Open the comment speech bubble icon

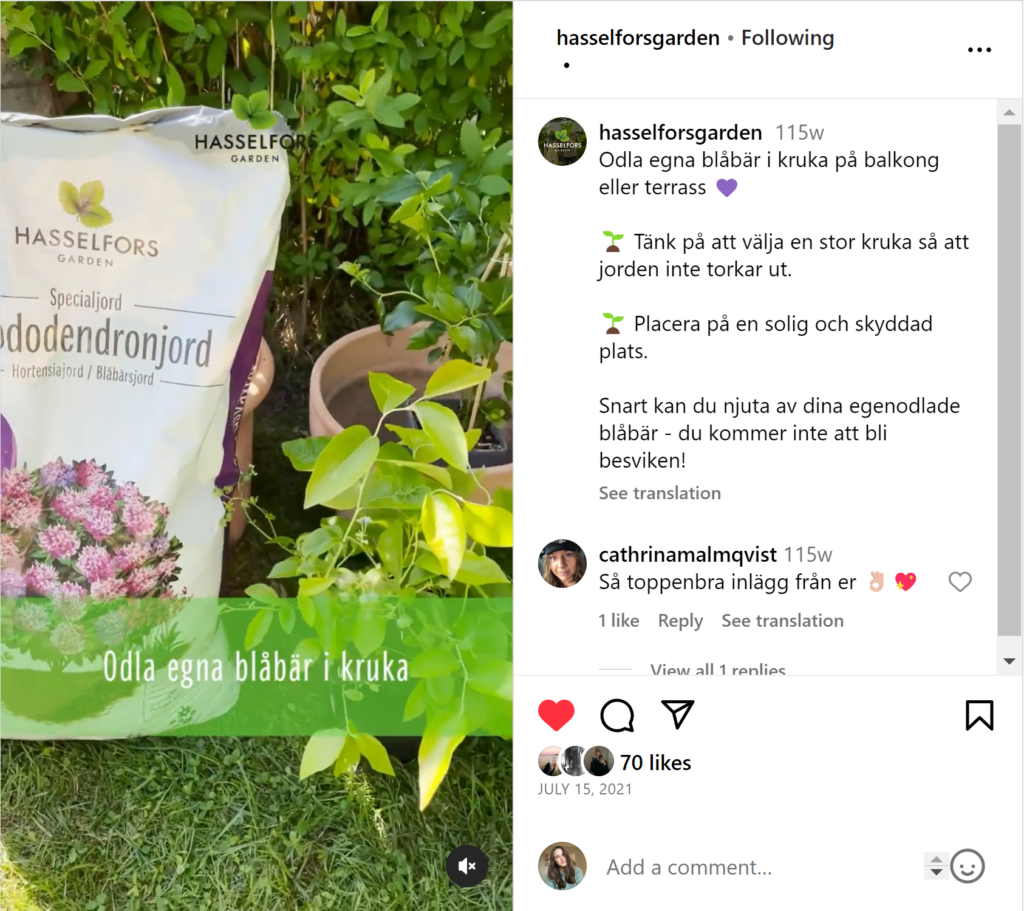tap(616, 714)
